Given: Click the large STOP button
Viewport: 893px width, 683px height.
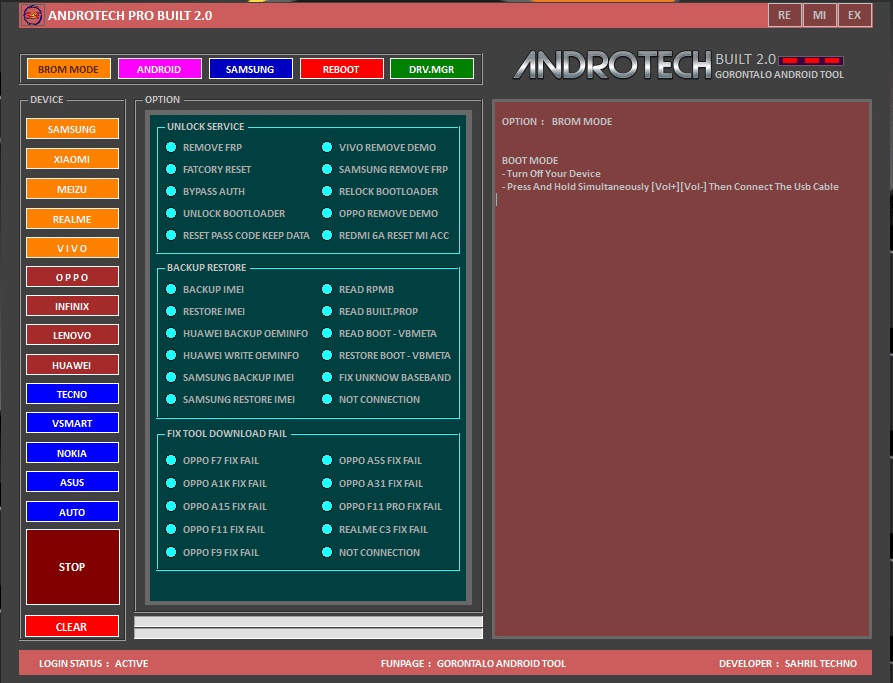Looking at the screenshot, I should (72, 567).
